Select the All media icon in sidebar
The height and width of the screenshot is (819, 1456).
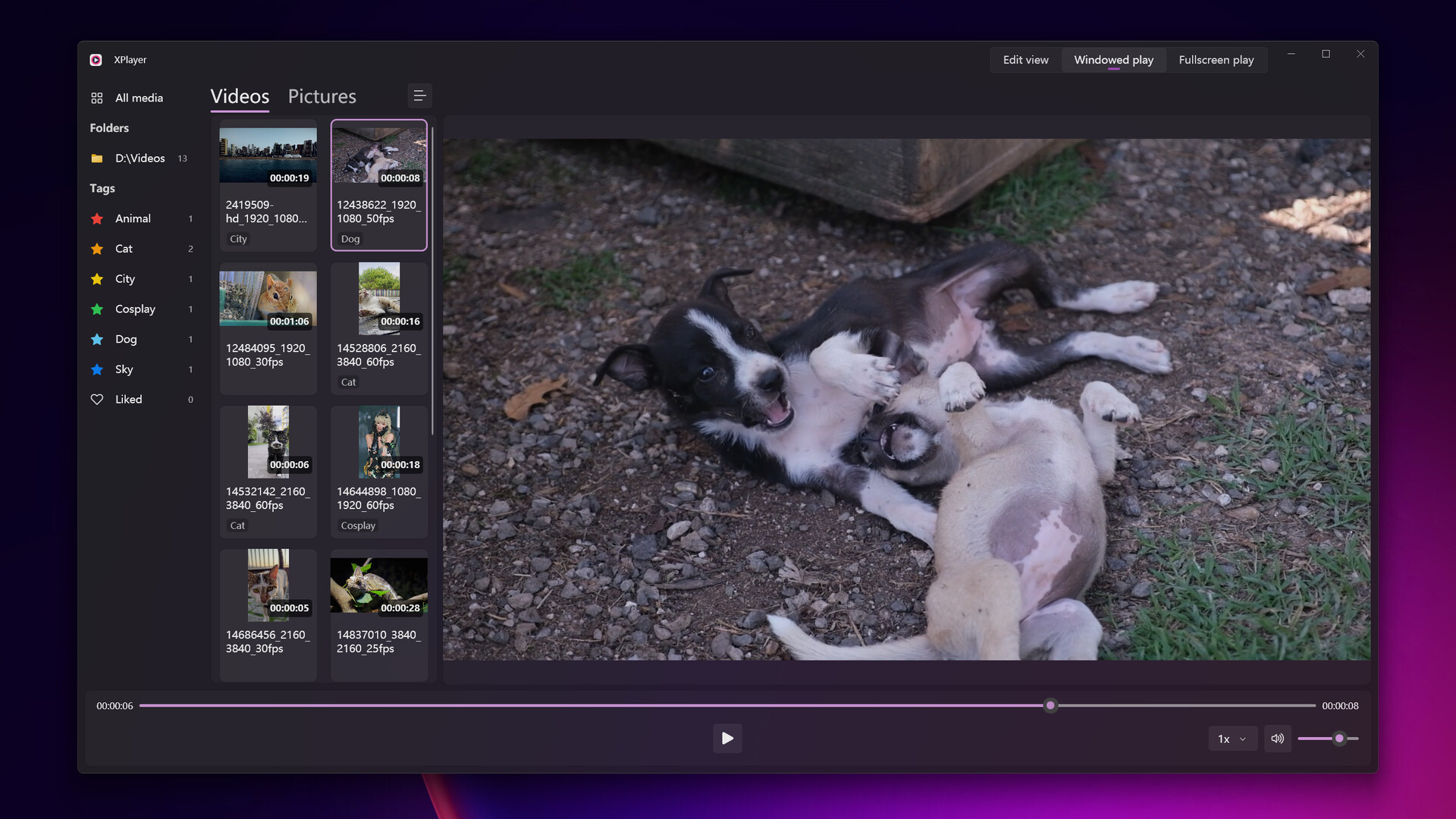pos(97,98)
